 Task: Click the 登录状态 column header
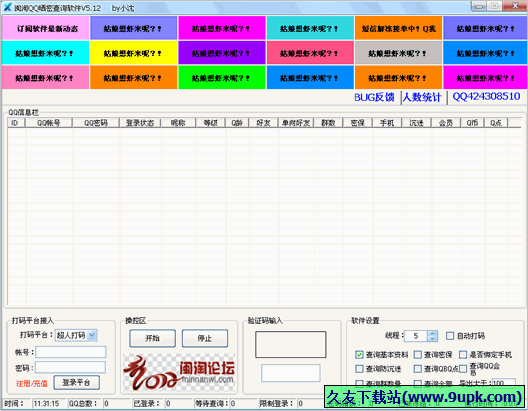140,123
